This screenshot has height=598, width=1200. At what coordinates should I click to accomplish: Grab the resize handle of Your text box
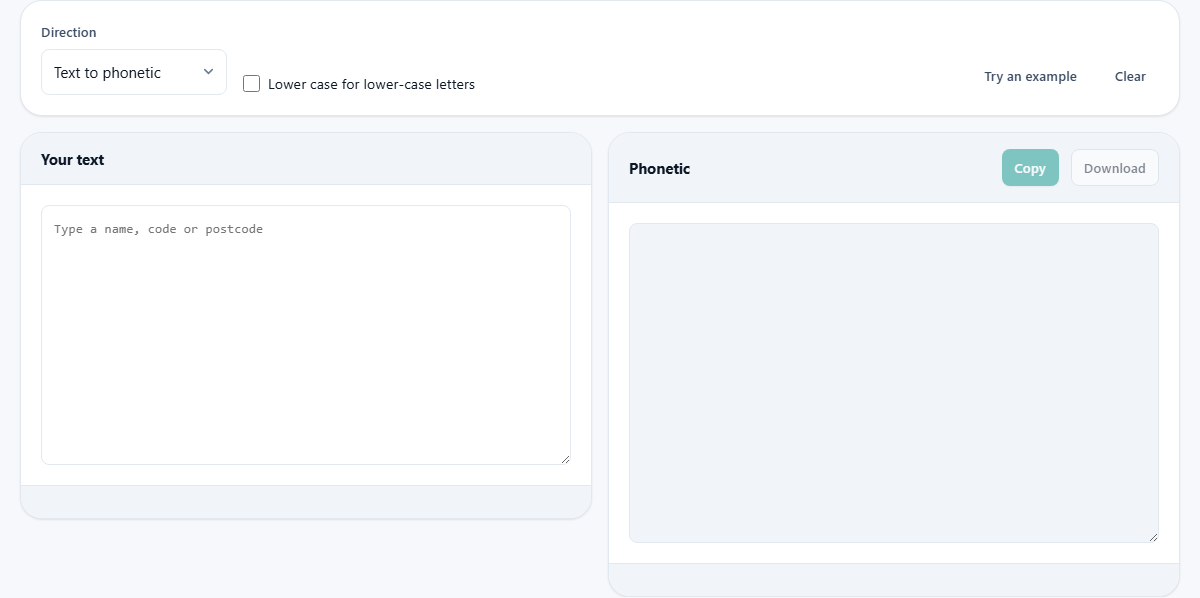(x=565, y=459)
